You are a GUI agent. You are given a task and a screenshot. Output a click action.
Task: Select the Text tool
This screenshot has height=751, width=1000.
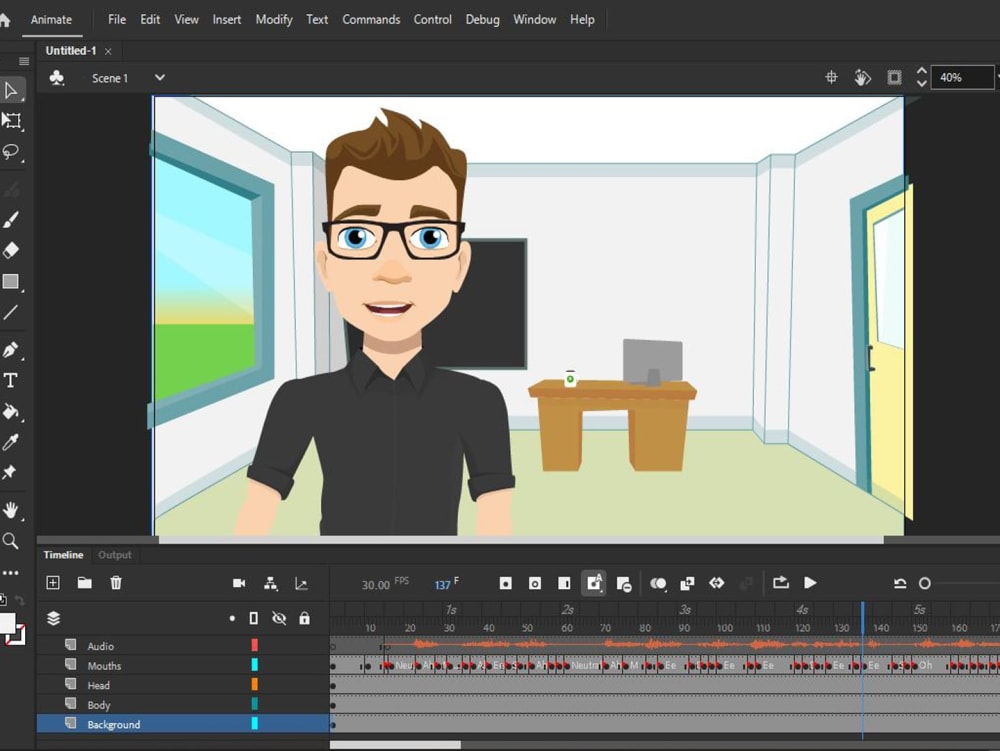pos(11,381)
